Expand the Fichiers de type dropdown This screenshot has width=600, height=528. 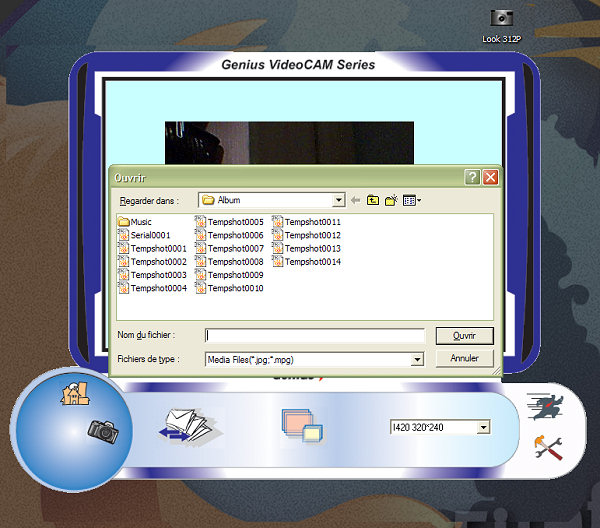(x=417, y=359)
